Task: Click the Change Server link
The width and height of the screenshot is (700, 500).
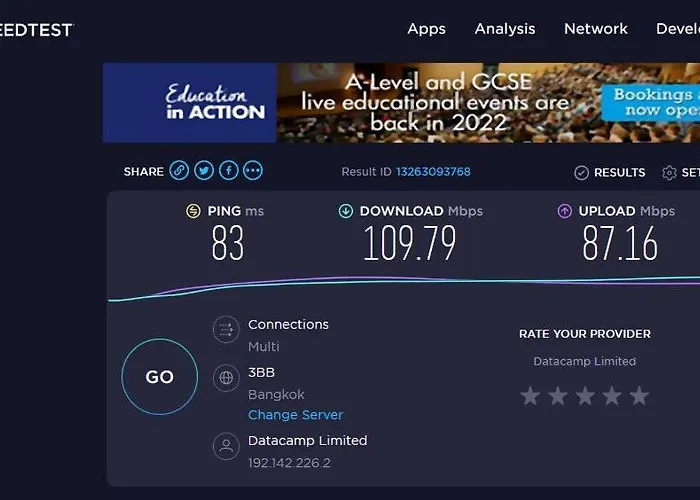Action: point(296,415)
